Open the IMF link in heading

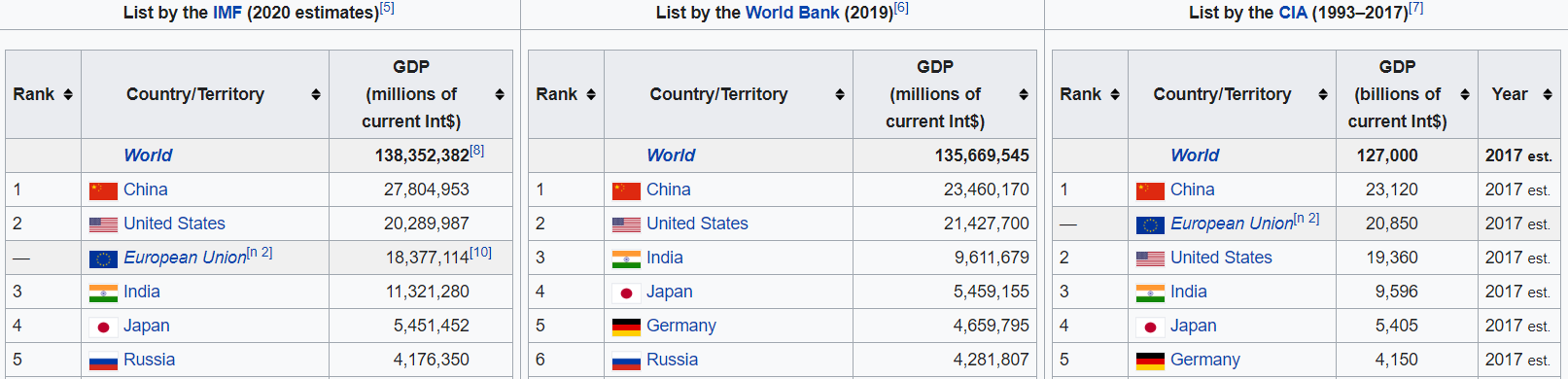coord(227,13)
